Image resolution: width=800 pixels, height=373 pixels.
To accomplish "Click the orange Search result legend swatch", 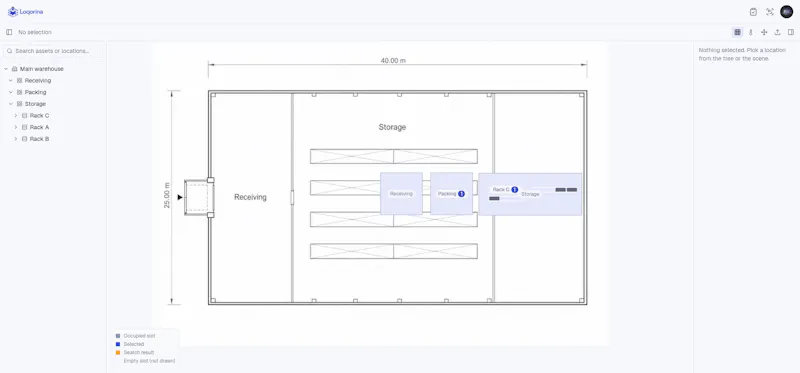I will [x=118, y=352].
